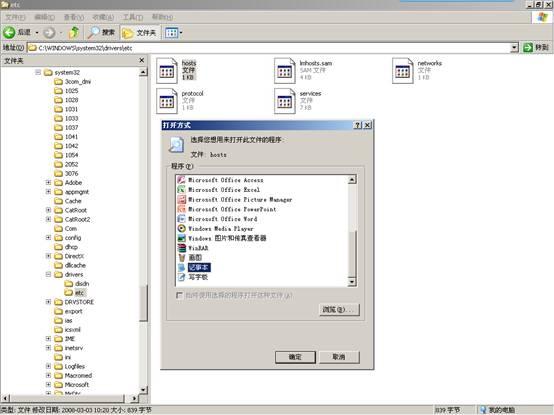The width and height of the screenshot is (554, 415).
Task: Go up one folder level icon
Action: [x=73, y=32]
